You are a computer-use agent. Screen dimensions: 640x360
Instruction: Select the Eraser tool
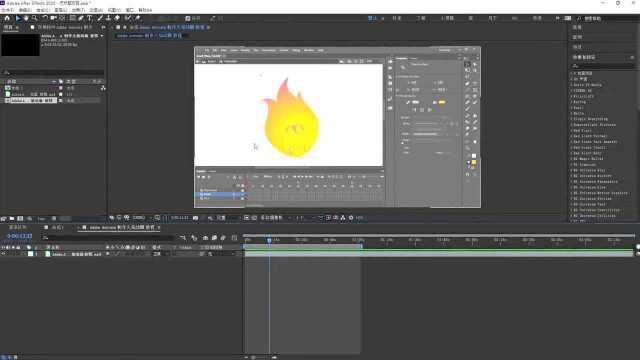pos(117,18)
